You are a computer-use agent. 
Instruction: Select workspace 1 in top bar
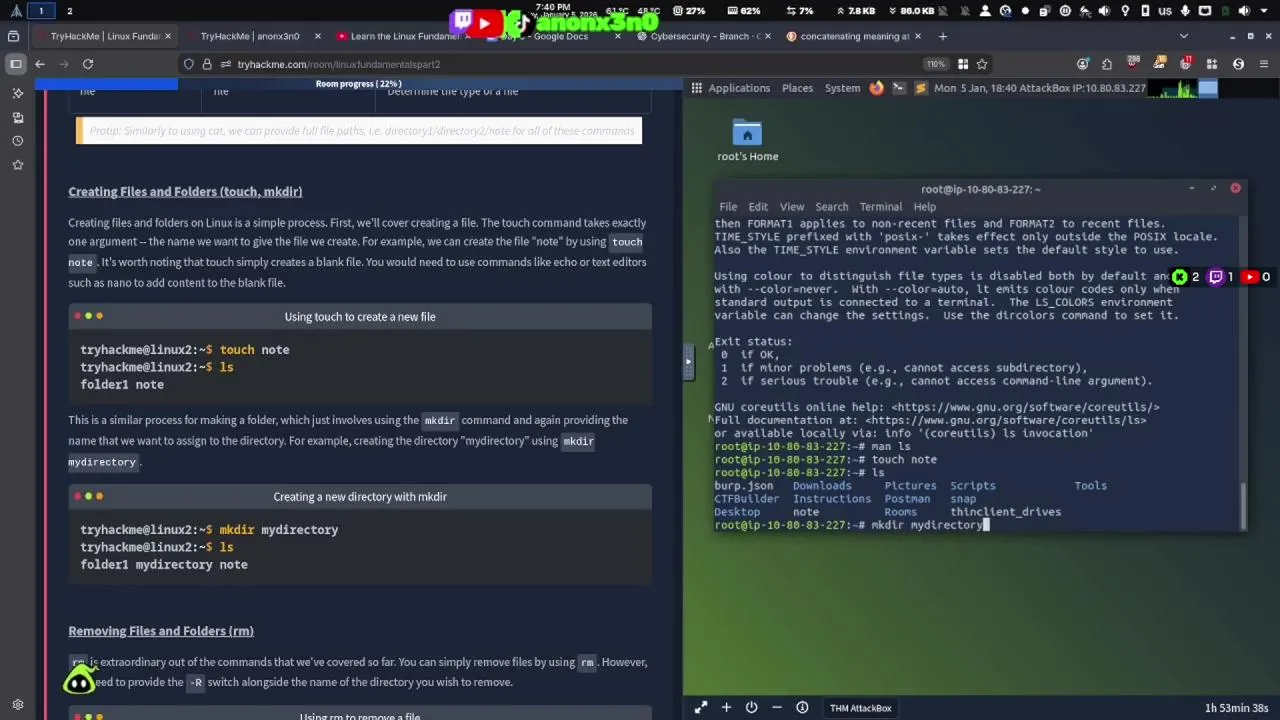(41, 10)
